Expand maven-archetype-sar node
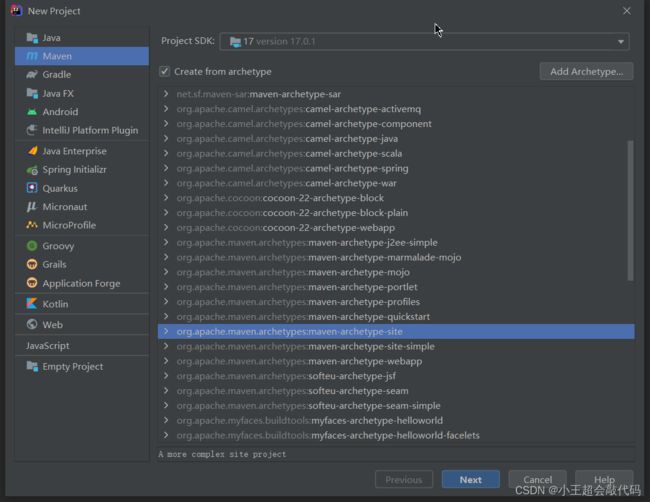Image resolution: width=650 pixels, height=502 pixels. click(166, 94)
